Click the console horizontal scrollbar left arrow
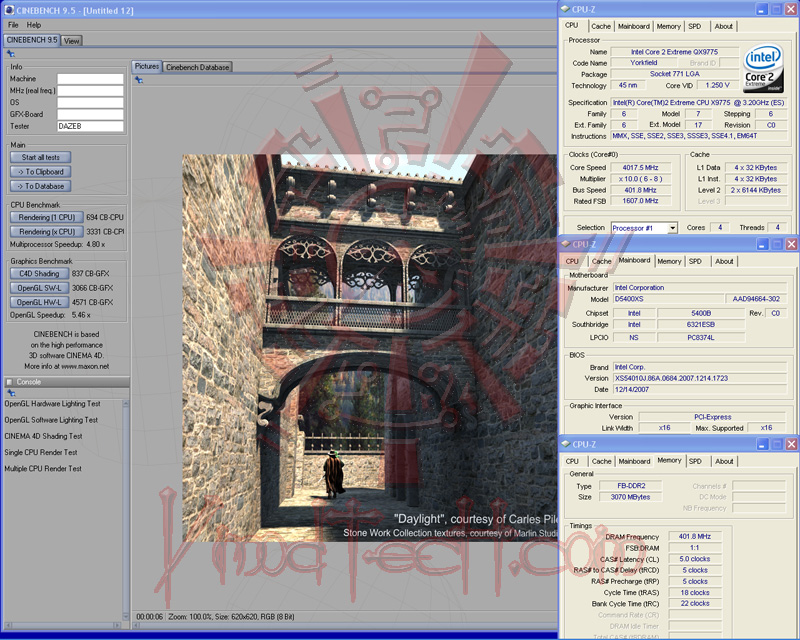800x640 pixels. [x=8, y=625]
